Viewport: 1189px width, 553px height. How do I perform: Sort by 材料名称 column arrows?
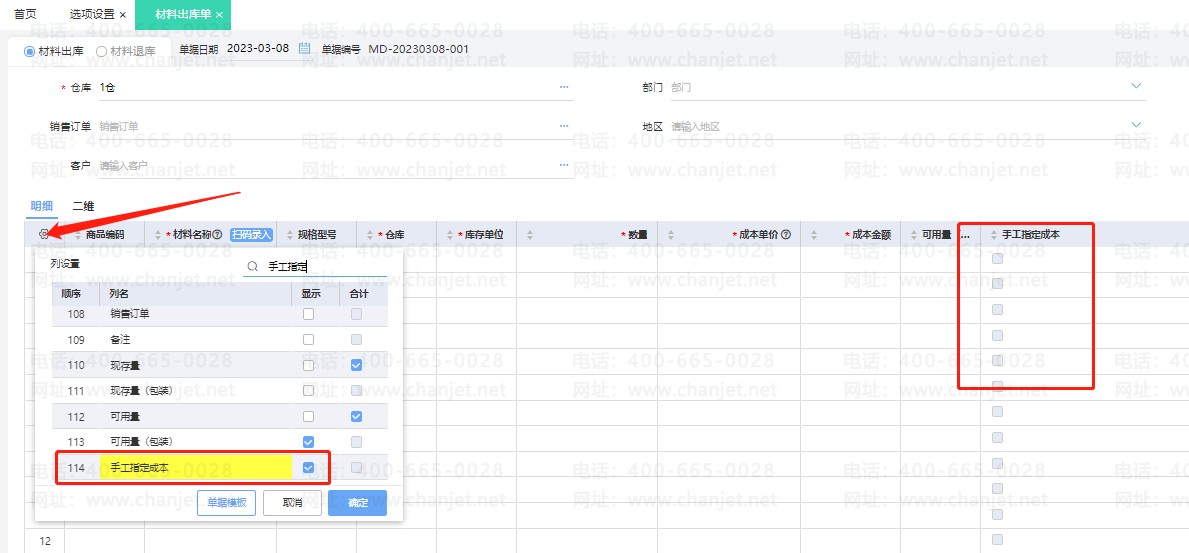pyautogui.click(x=158, y=235)
